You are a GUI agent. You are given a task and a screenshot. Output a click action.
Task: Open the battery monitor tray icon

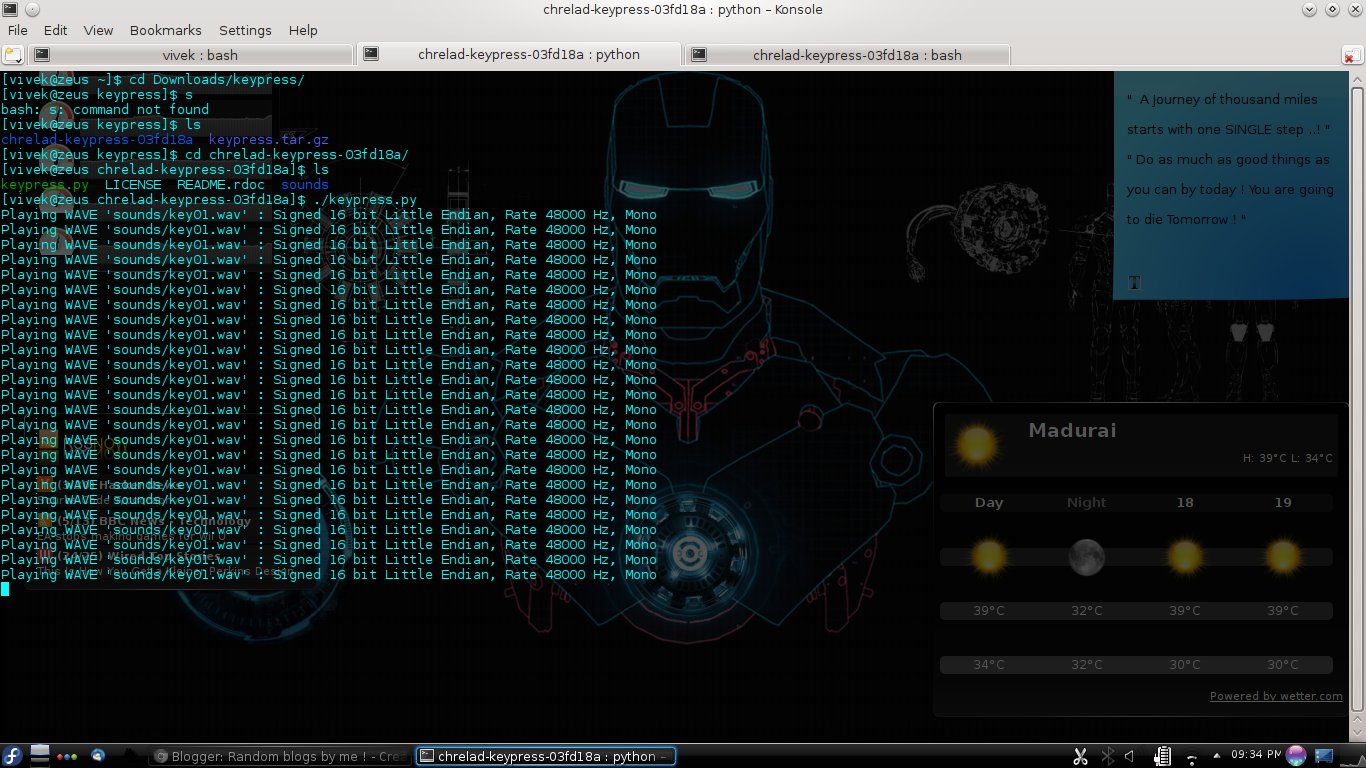click(1162, 756)
